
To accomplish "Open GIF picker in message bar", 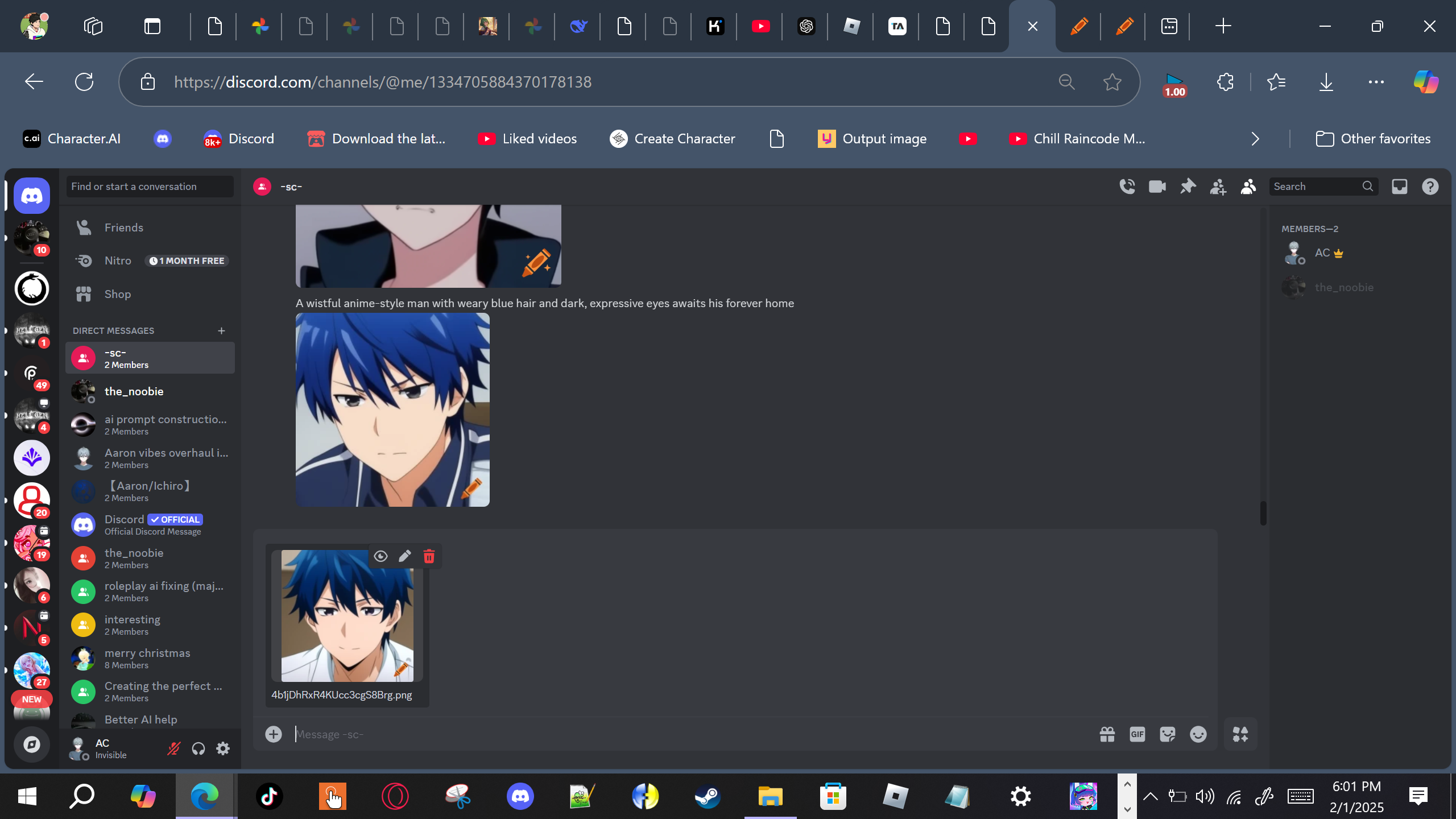I will (x=1137, y=734).
